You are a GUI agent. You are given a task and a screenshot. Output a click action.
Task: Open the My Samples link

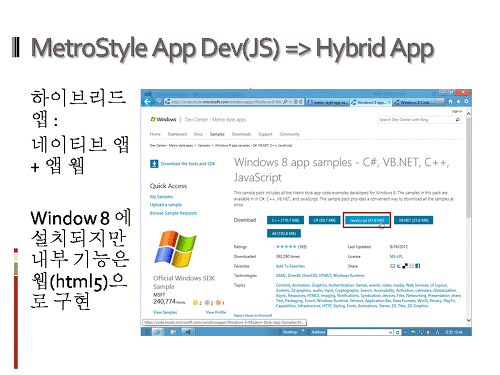pyautogui.click(x=161, y=197)
